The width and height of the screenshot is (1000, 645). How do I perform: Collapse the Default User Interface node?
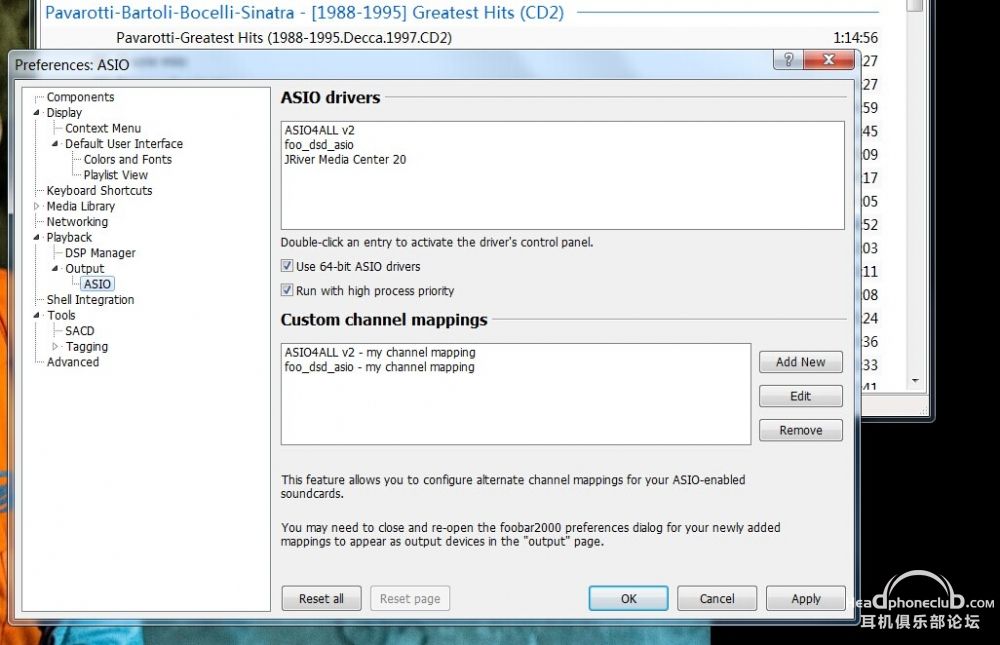(x=55, y=144)
